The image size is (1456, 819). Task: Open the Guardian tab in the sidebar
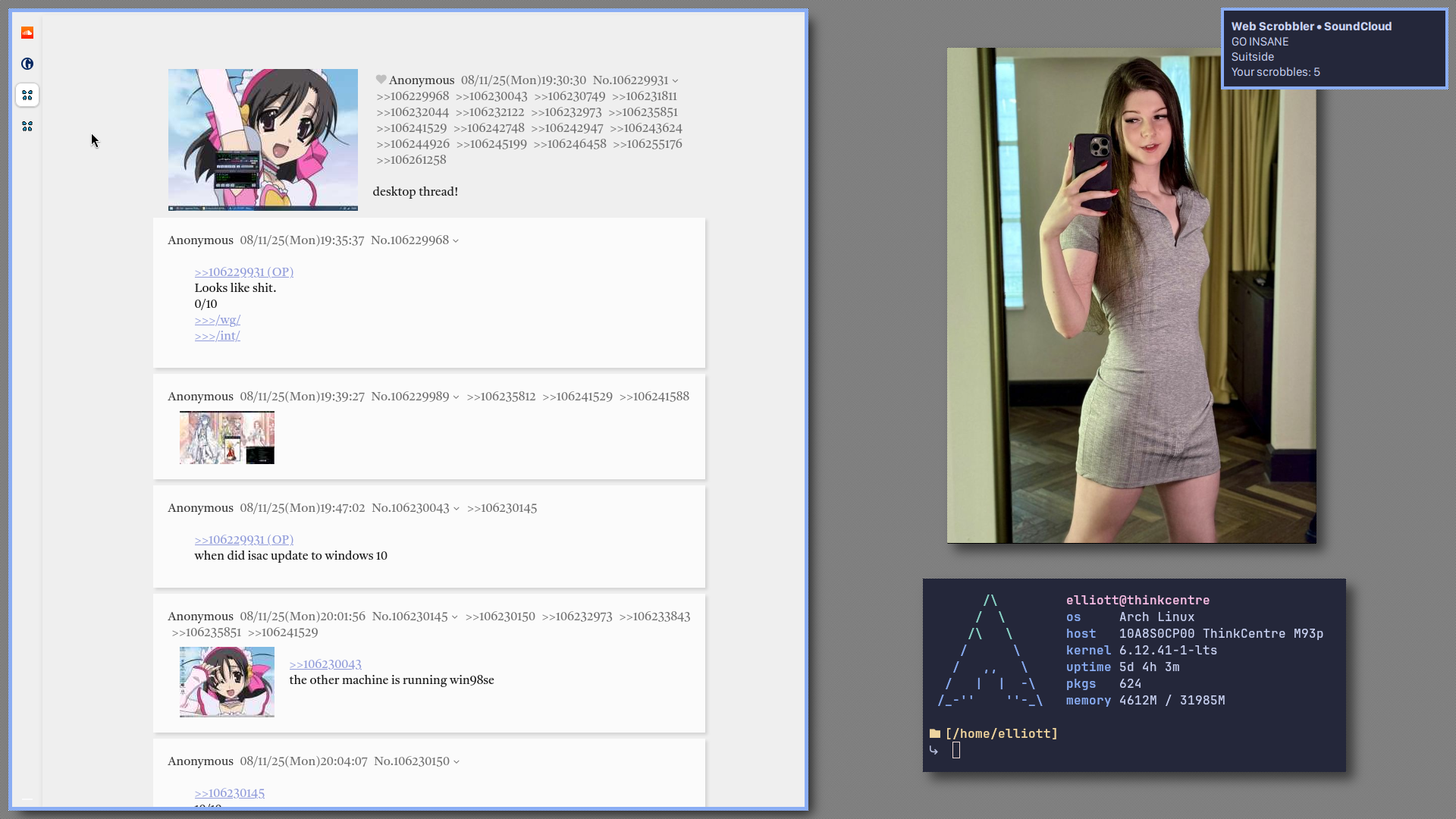click(27, 64)
